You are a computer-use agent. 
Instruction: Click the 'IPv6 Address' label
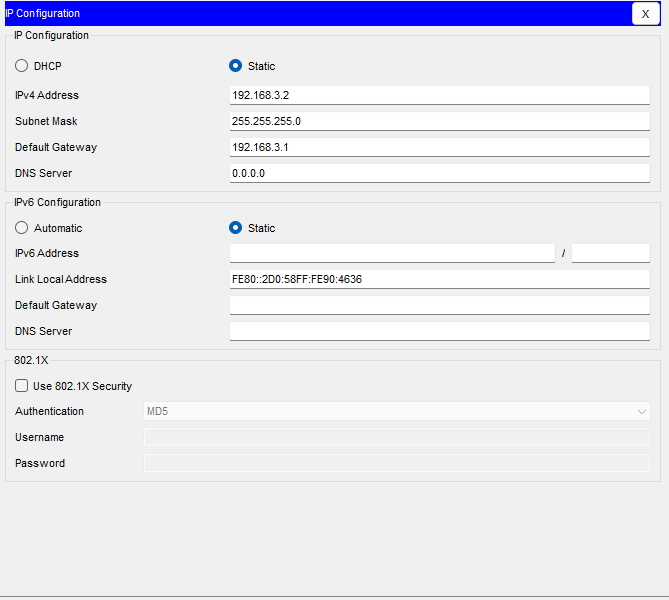click(47, 253)
